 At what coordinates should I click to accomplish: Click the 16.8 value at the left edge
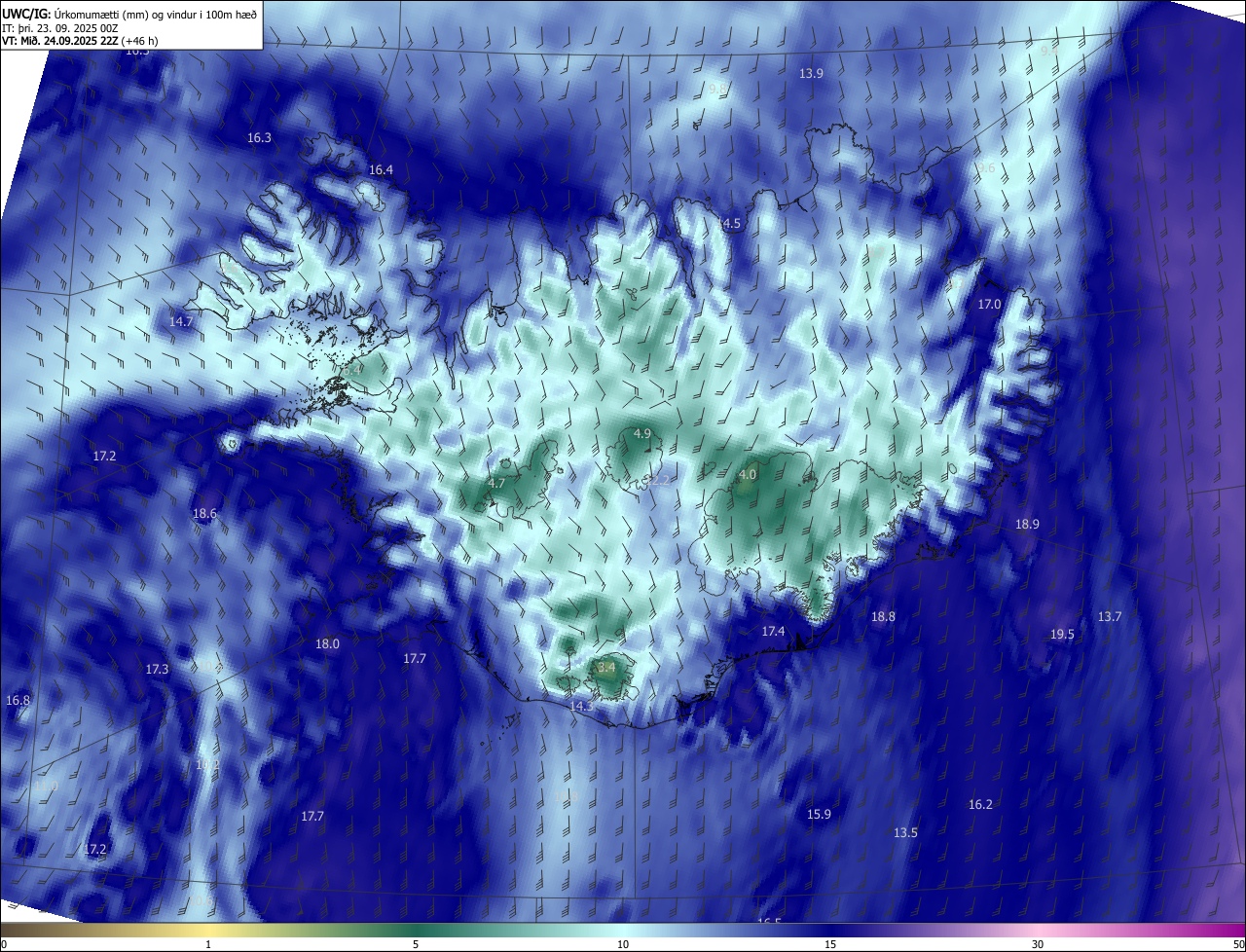pos(18,701)
